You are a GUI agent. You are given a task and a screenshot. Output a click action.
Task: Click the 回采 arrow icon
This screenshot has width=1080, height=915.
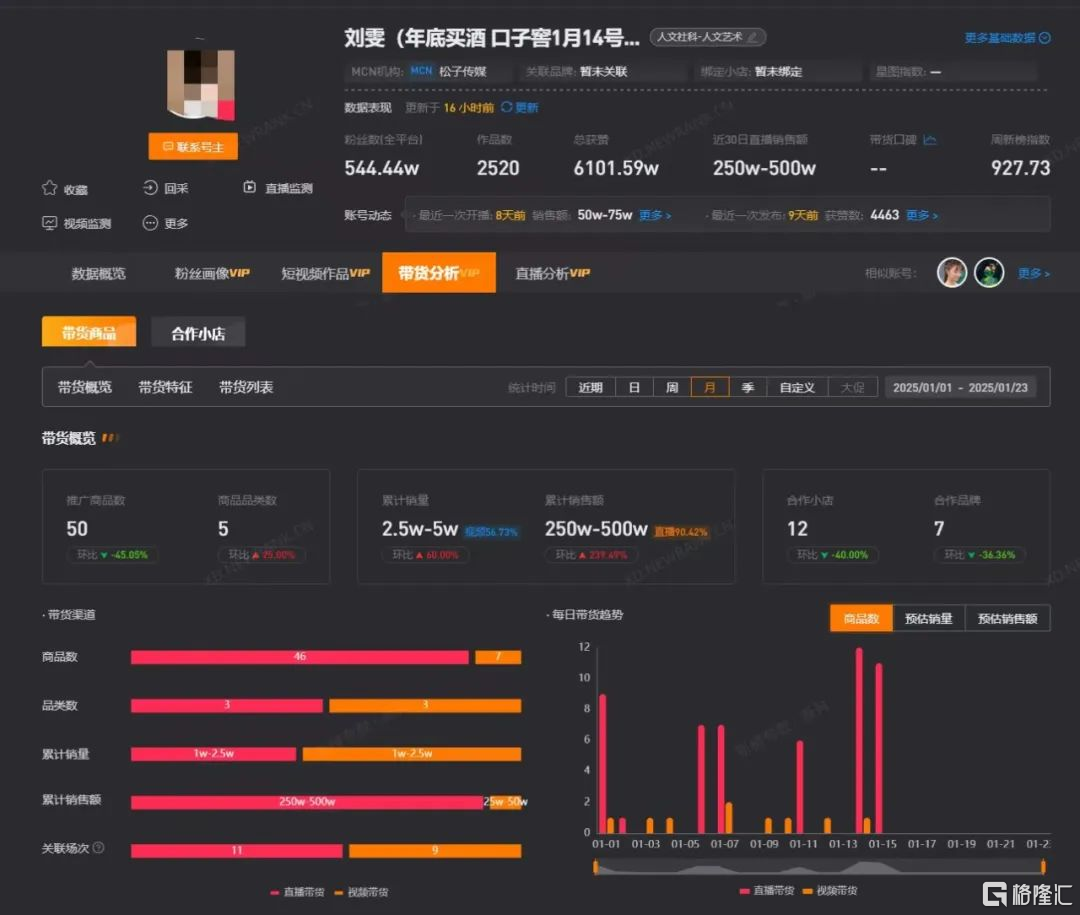[x=150, y=187]
